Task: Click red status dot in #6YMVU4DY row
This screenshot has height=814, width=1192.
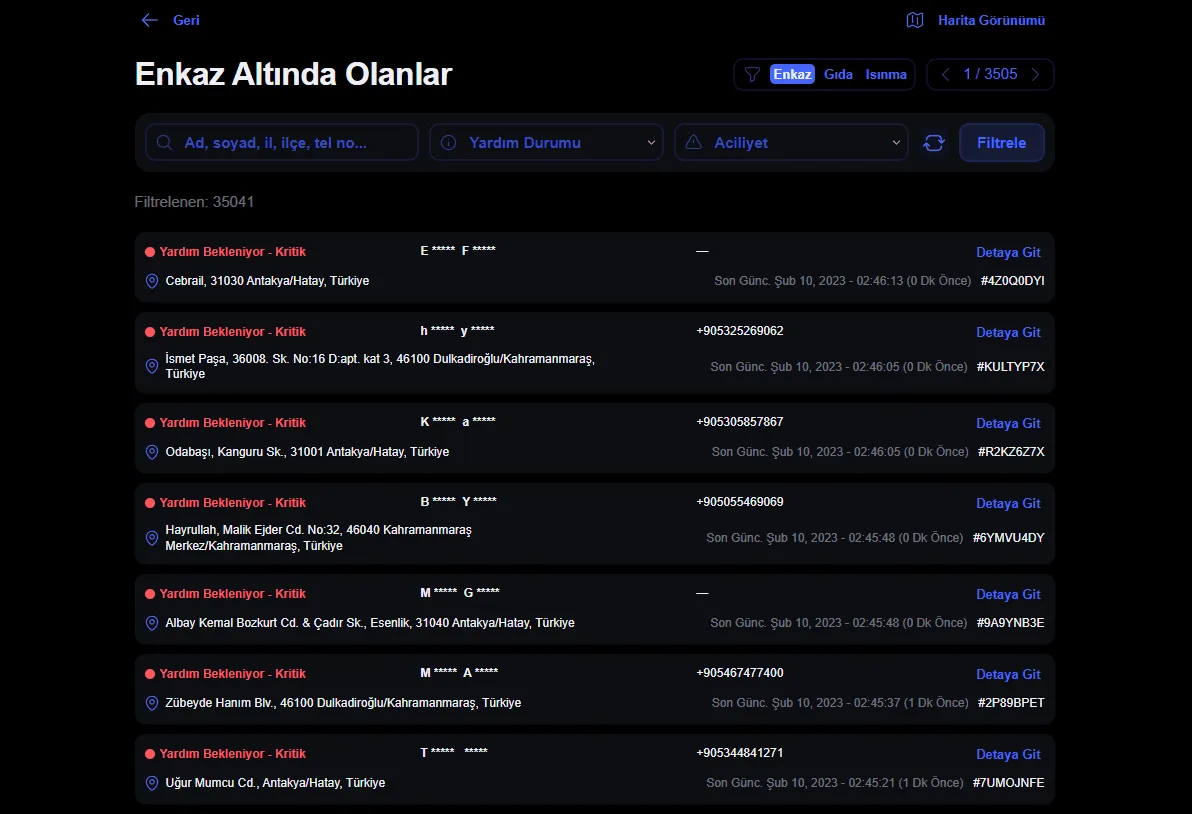Action: [x=151, y=503]
